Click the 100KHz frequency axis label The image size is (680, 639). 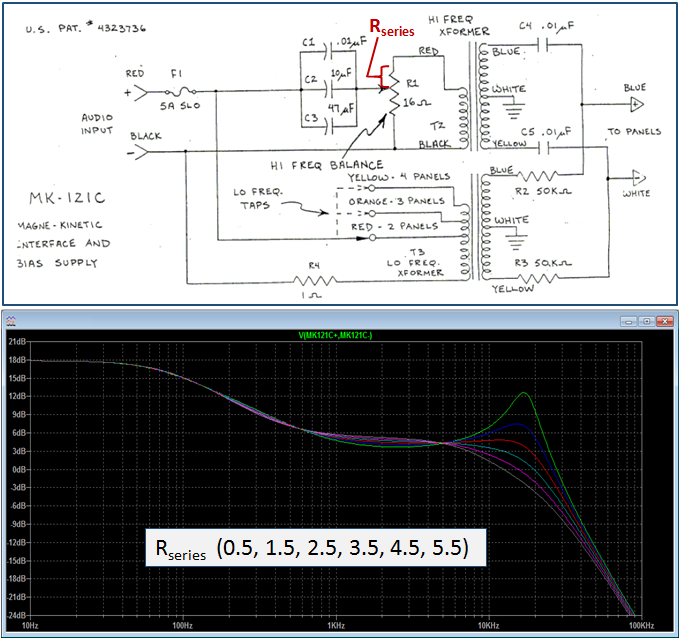[641, 626]
